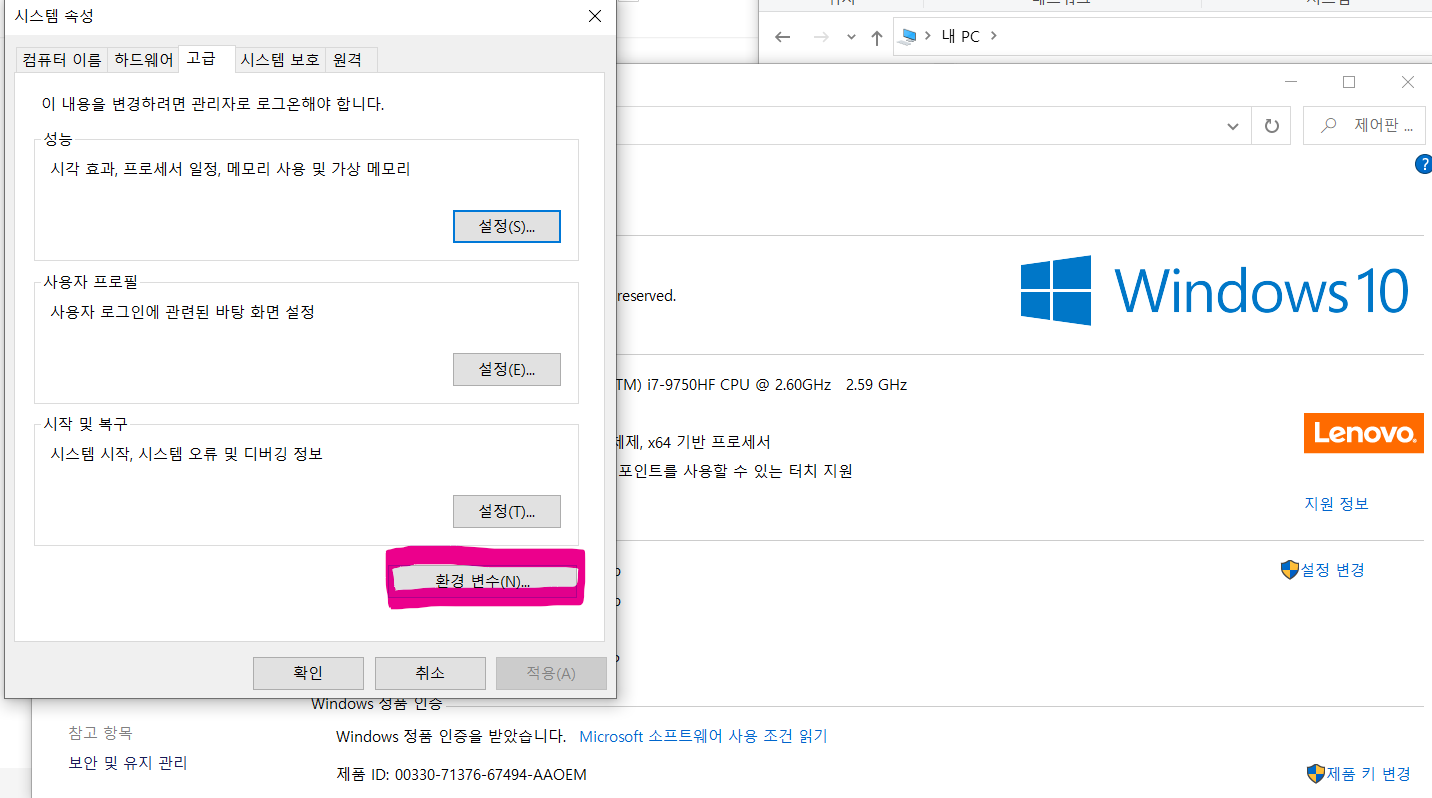This screenshot has height=798, width=1432.
Task: Click the 설정 변경 link
Action: coord(1332,570)
